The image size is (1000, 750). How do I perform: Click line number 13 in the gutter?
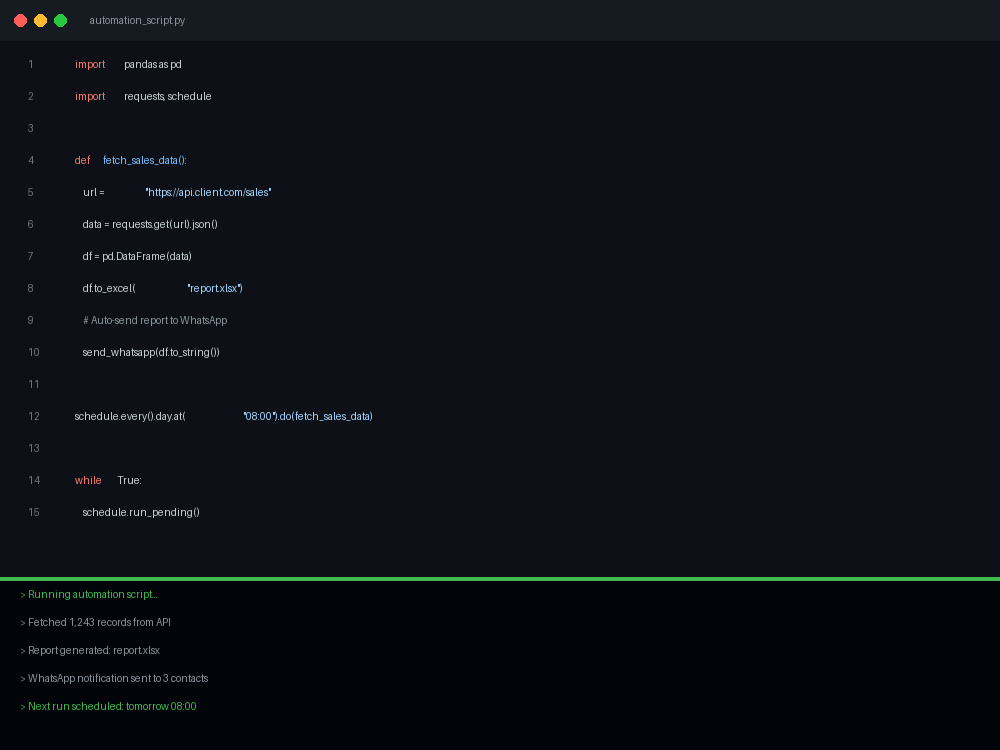tap(34, 448)
